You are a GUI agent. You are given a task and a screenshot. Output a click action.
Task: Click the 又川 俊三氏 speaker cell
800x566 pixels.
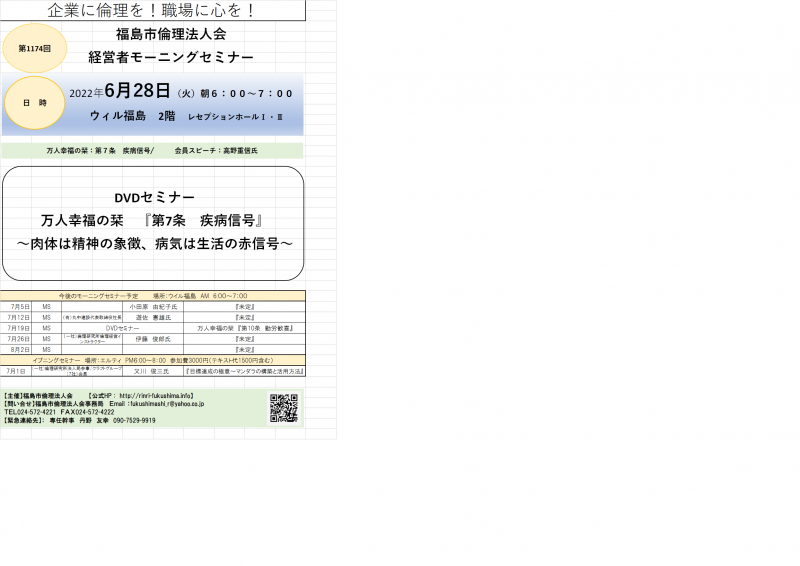pos(153,370)
